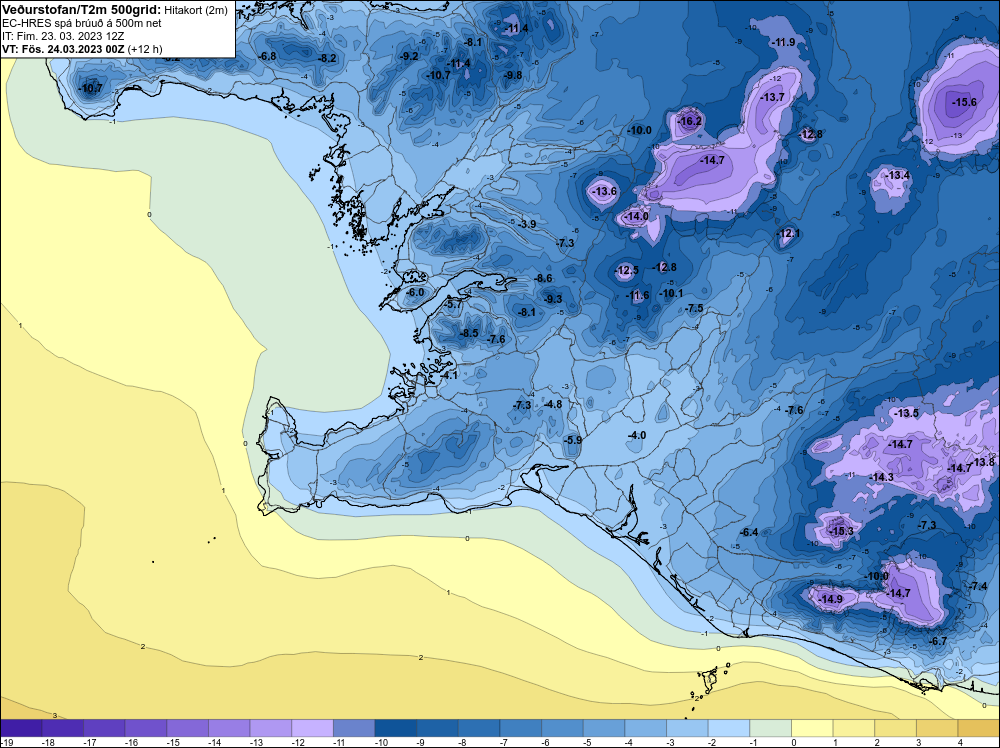Click the -16.2 temperature value on the map
Image resolution: width=1000 pixels, height=748 pixels.
point(689,121)
